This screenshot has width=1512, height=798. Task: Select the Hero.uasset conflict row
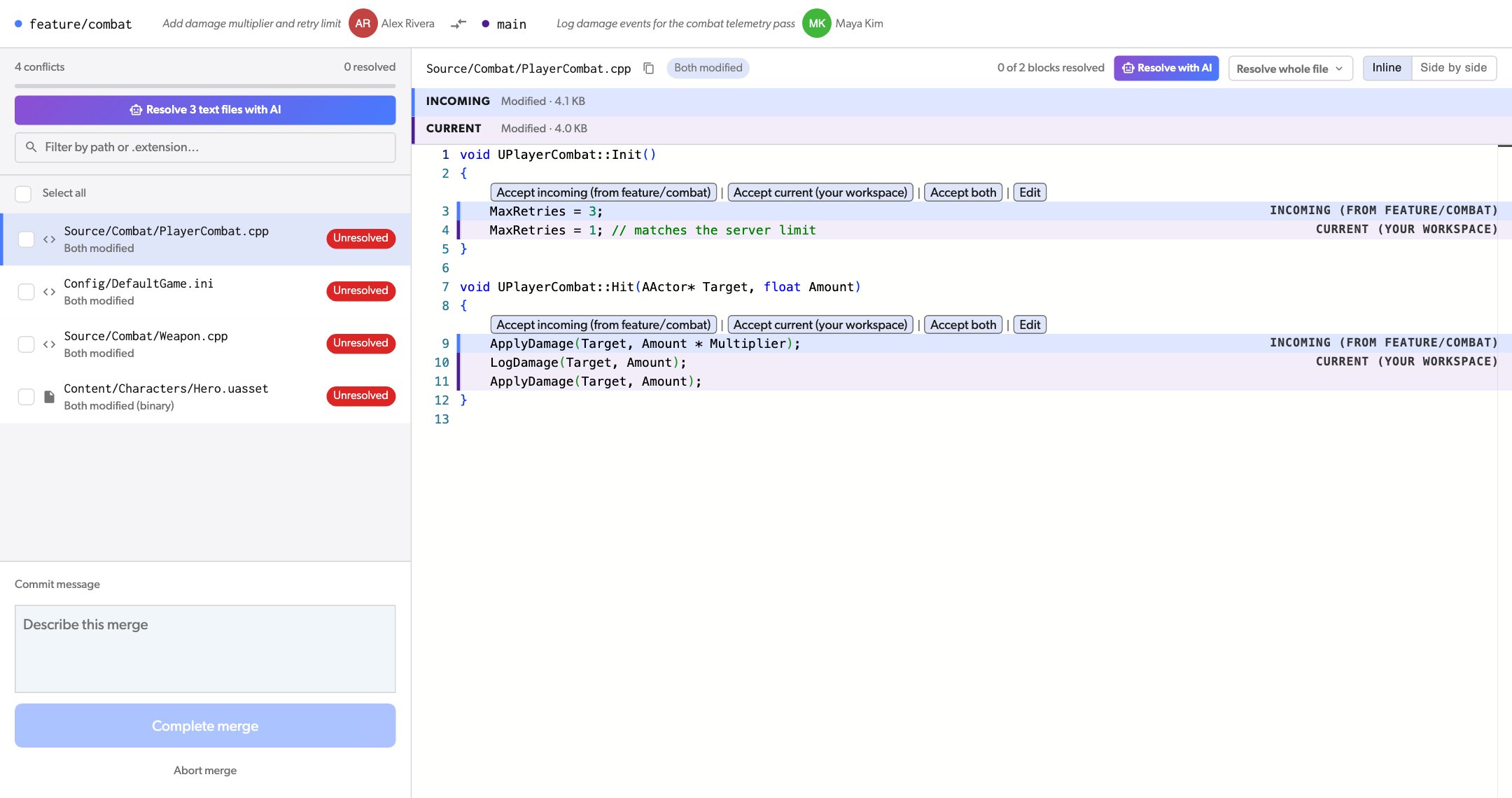[205, 397]
